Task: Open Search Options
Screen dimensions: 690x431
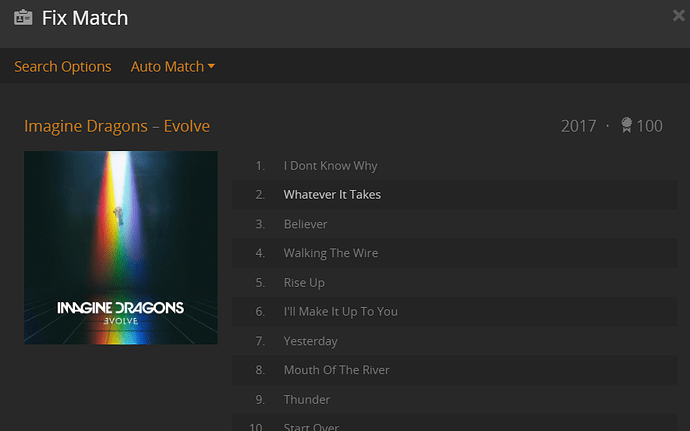Action: (x=62, y=66)
